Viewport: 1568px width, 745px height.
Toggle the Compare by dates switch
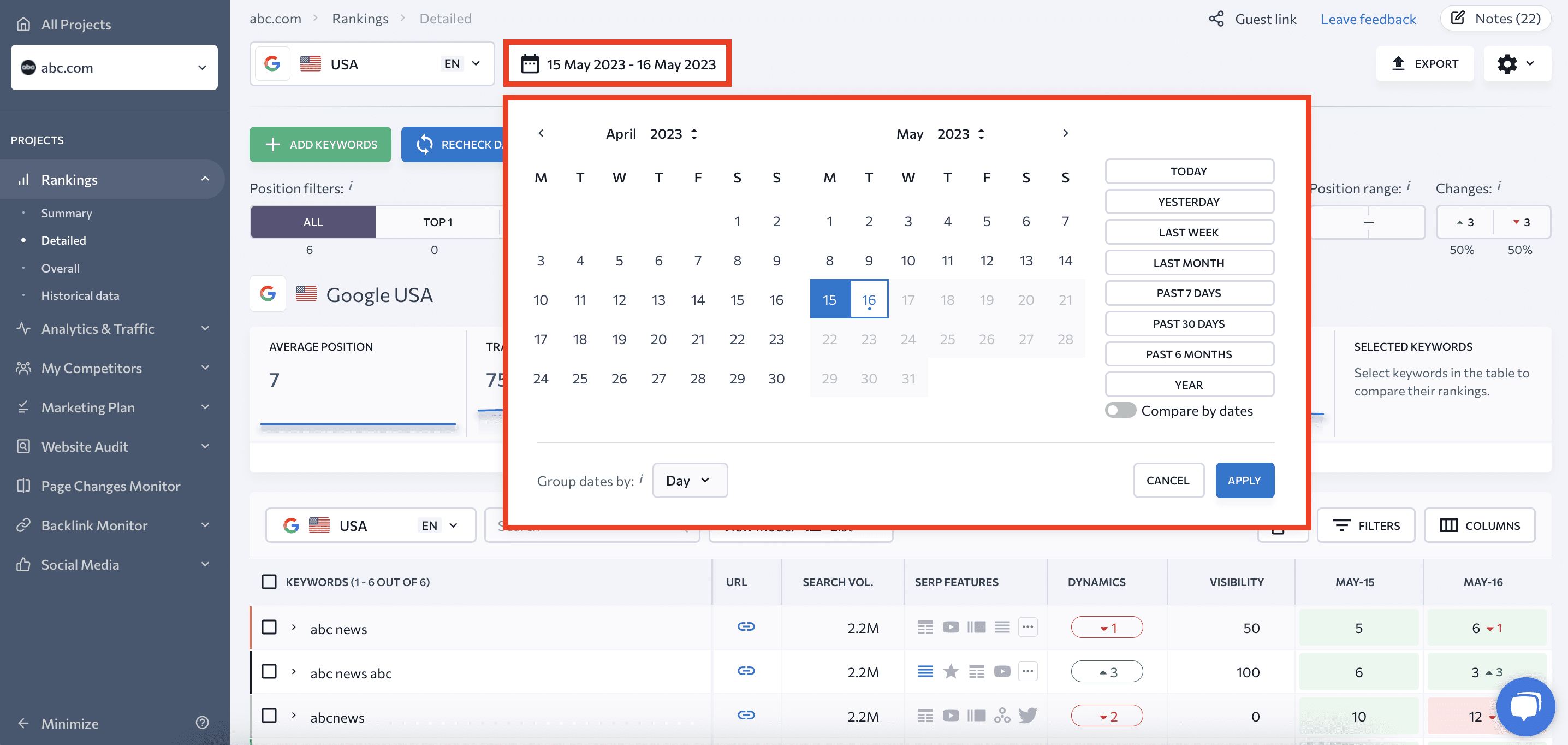click(1119, 410)
